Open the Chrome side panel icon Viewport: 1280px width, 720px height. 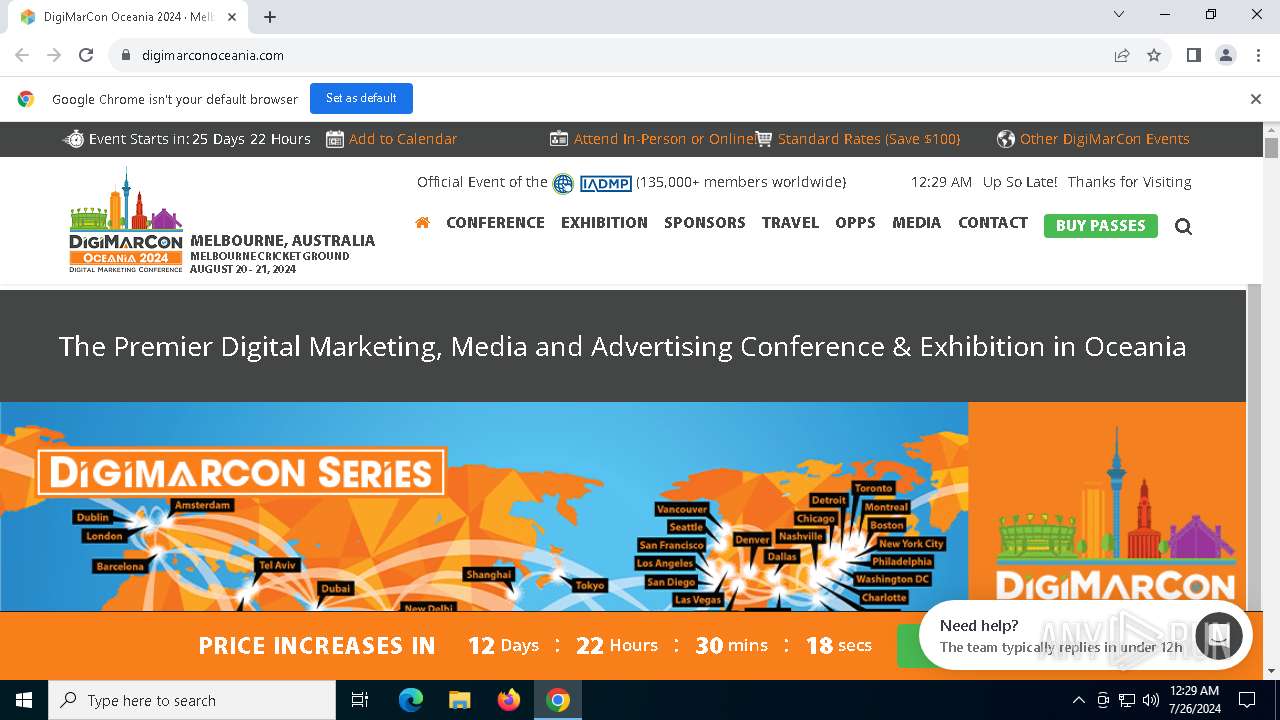point(1194,55)
